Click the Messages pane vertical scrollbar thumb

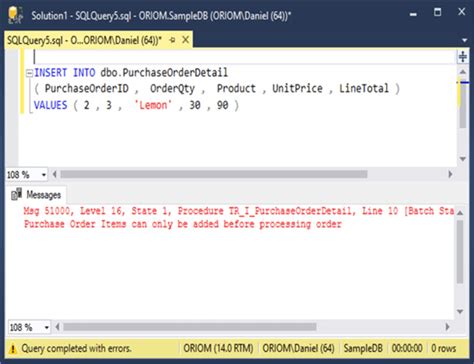[460, 252]
